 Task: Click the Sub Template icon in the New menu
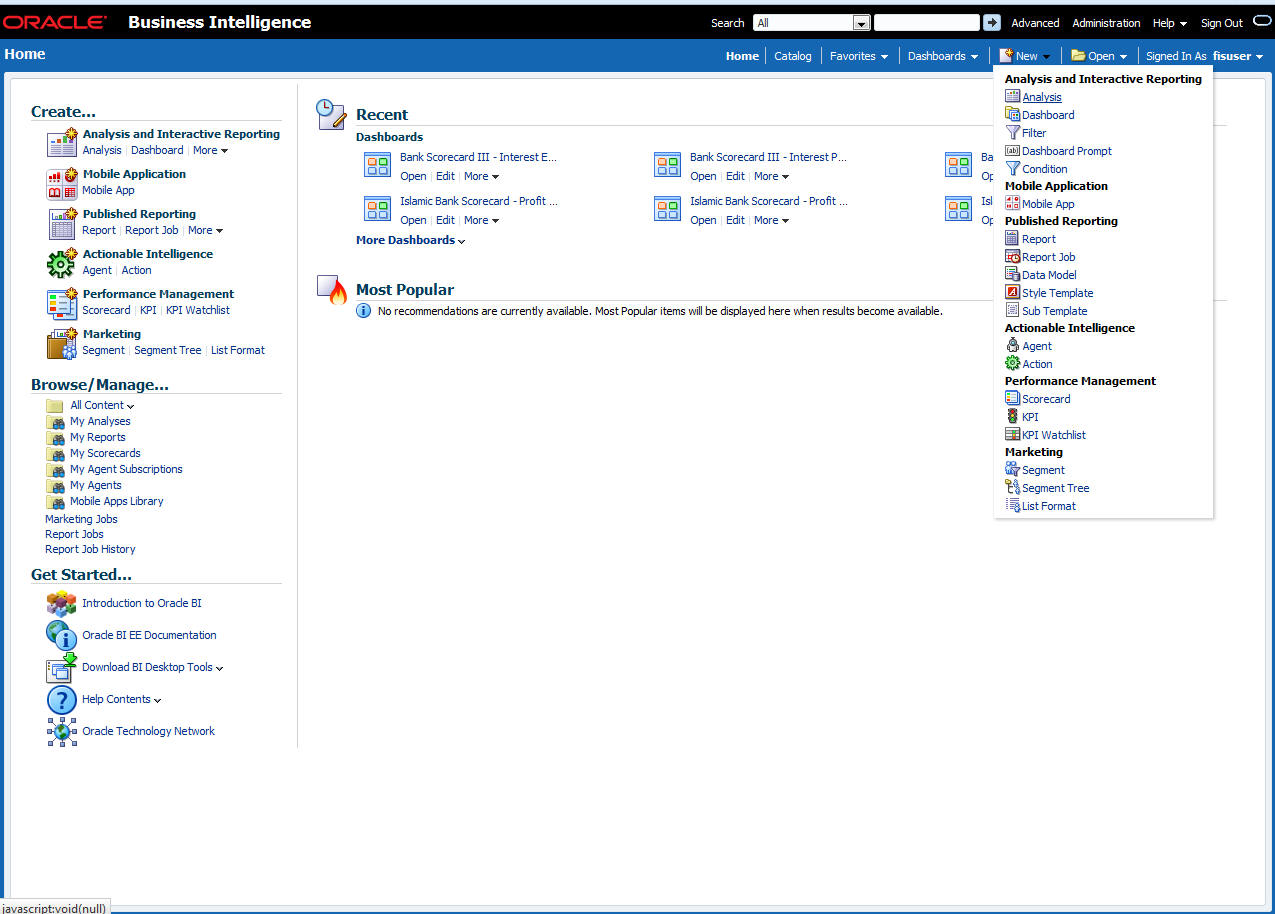pos(1012,311)
